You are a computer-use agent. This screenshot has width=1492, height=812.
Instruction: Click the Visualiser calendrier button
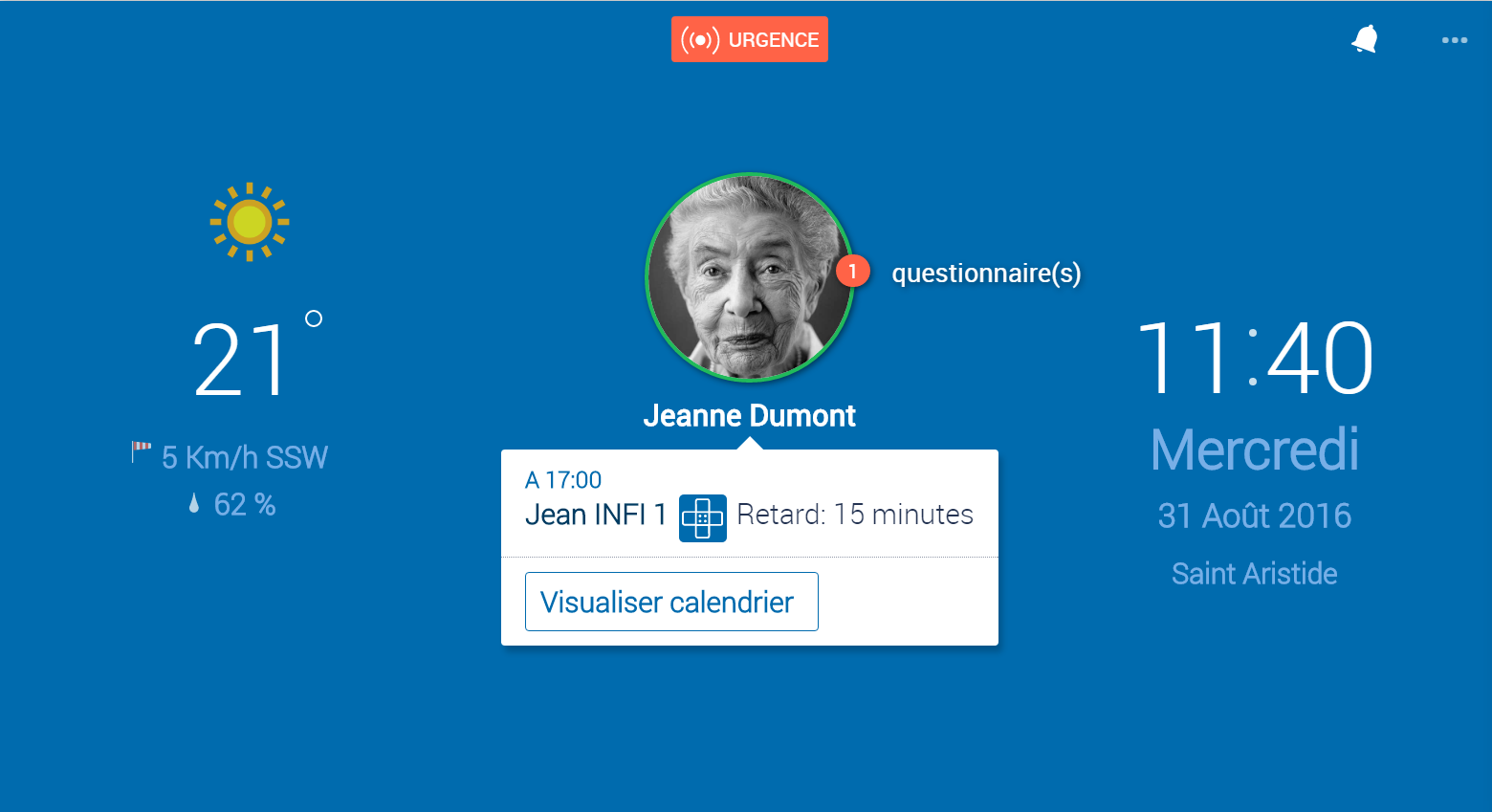(x=671, y=602)
